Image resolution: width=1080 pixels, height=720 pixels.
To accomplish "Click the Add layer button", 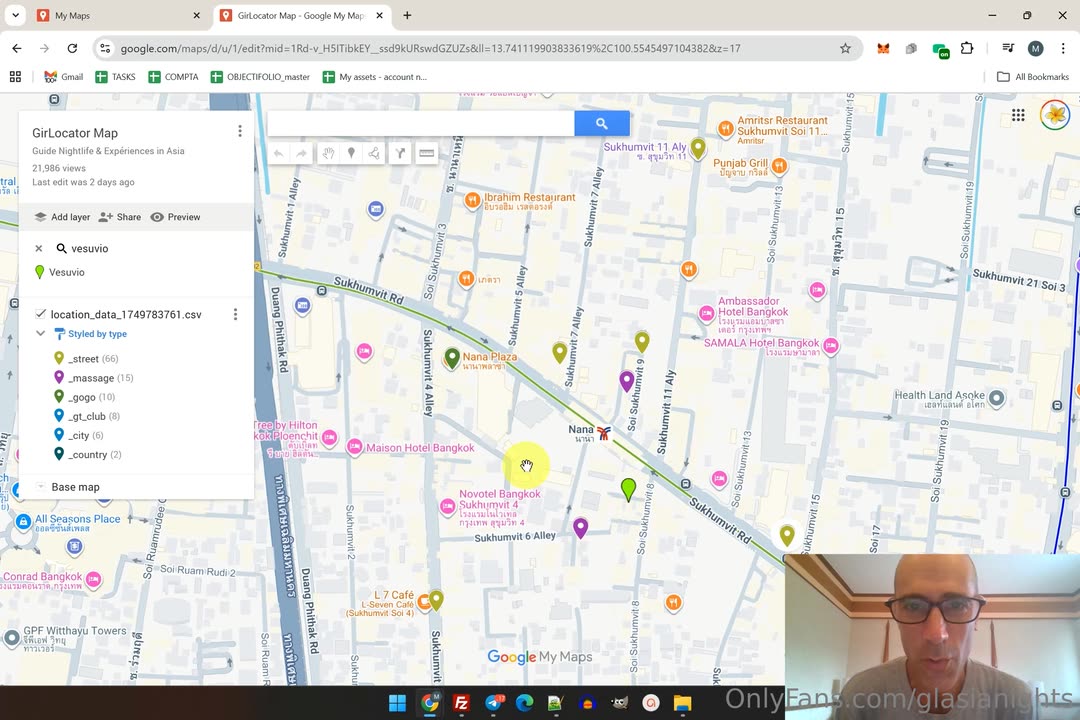I will pyautogui.click(x=62, y=217).
